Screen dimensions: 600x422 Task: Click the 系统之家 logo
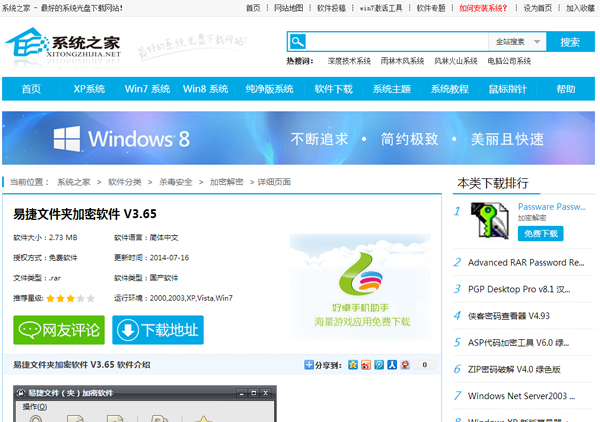63,47
